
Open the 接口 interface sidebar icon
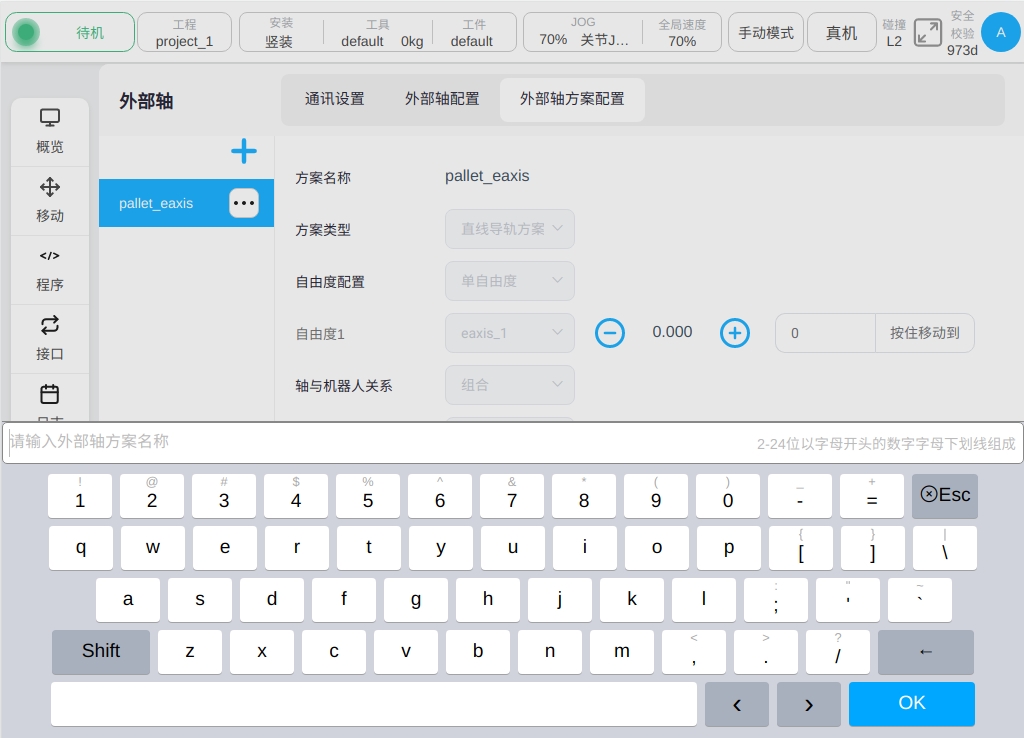(50, 339)
